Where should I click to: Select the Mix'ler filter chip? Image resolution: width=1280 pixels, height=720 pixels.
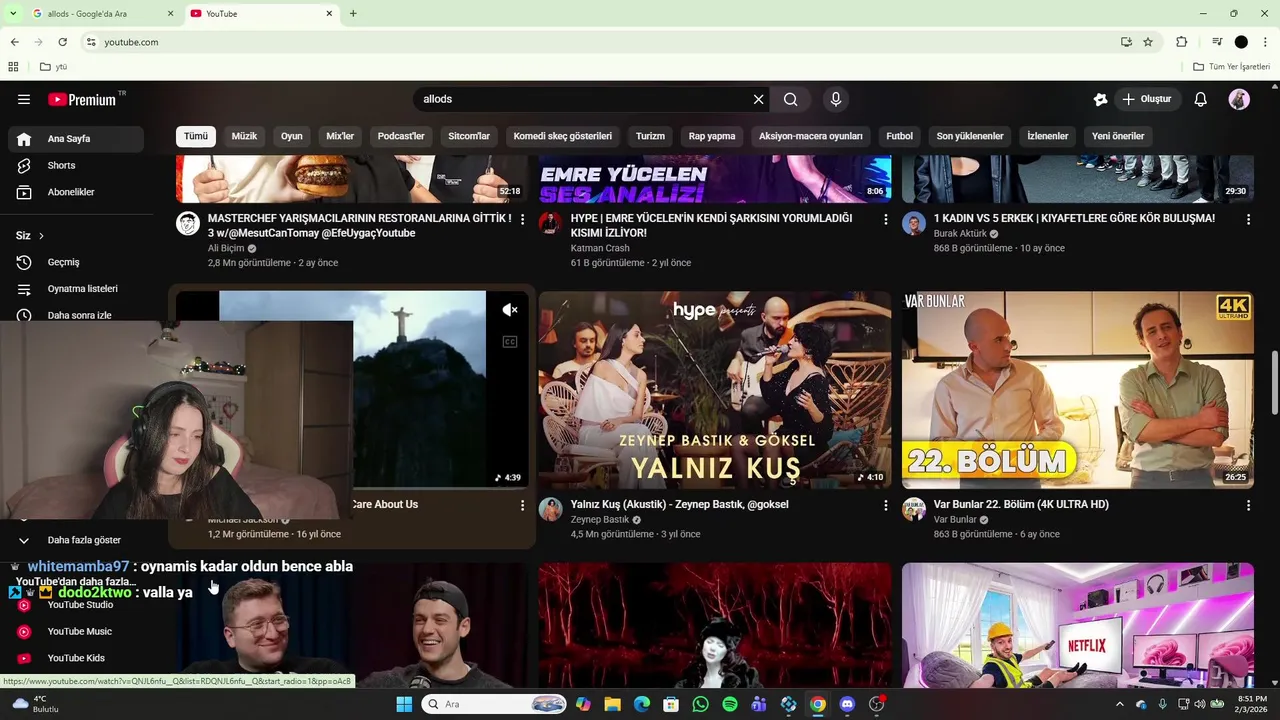tap(340, 136)
